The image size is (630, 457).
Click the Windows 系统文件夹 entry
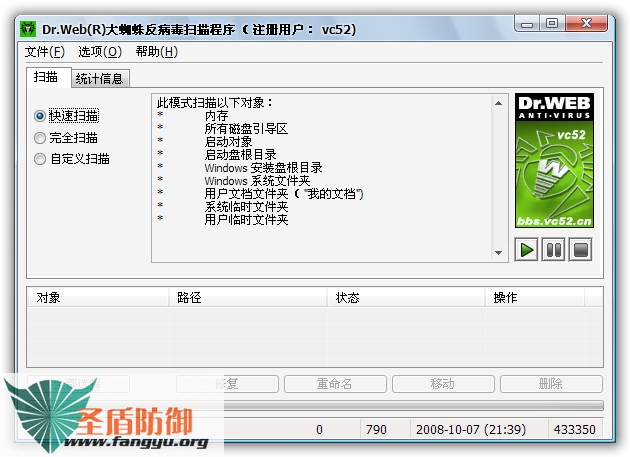coord(258,181)
